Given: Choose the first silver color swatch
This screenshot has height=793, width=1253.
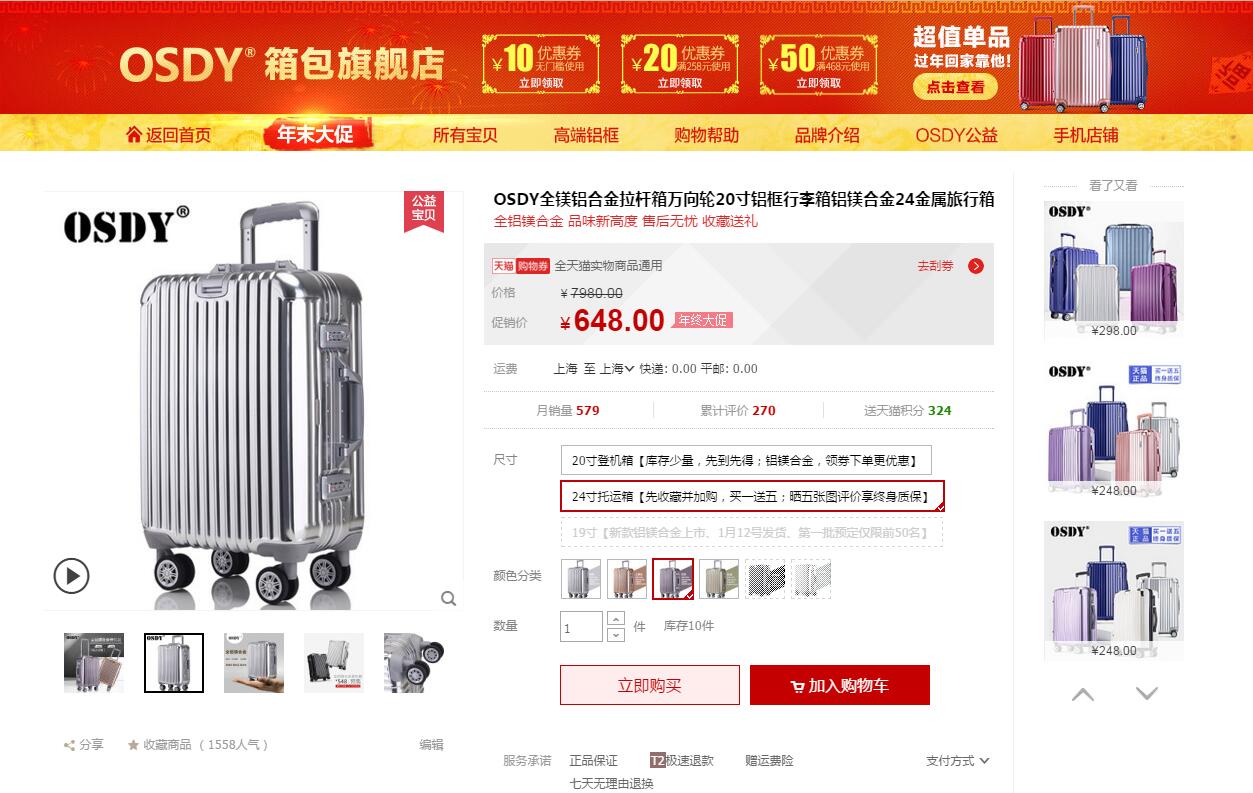Looking at the screenshot, I should pos(581,579).
